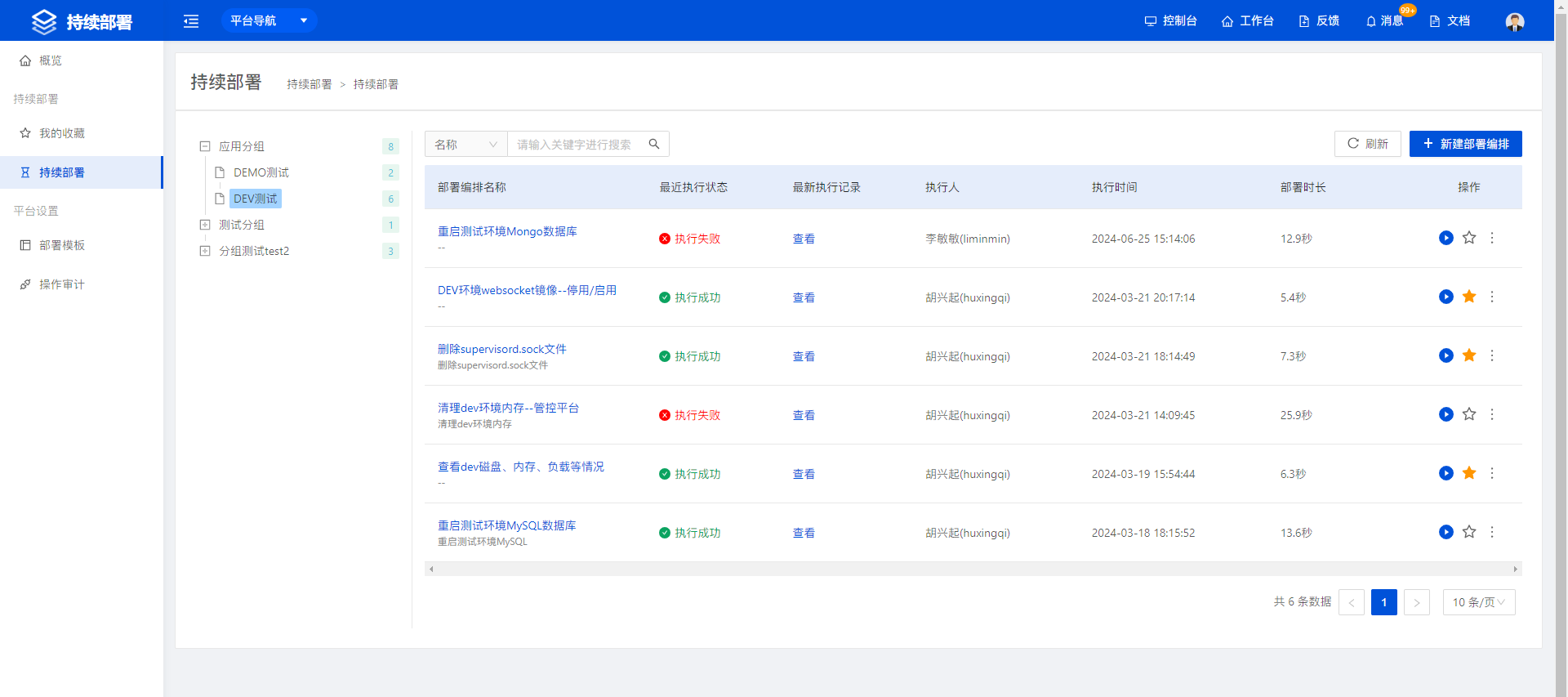Open 清理dev环境内存--管控平台 link

pyautogui.click(x=508, y=408)
